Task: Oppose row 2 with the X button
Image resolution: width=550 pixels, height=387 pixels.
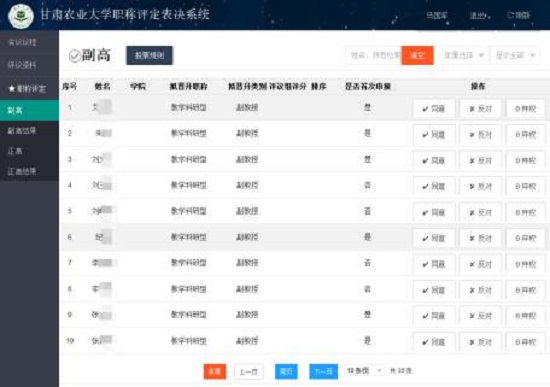Action: point(481,135)
